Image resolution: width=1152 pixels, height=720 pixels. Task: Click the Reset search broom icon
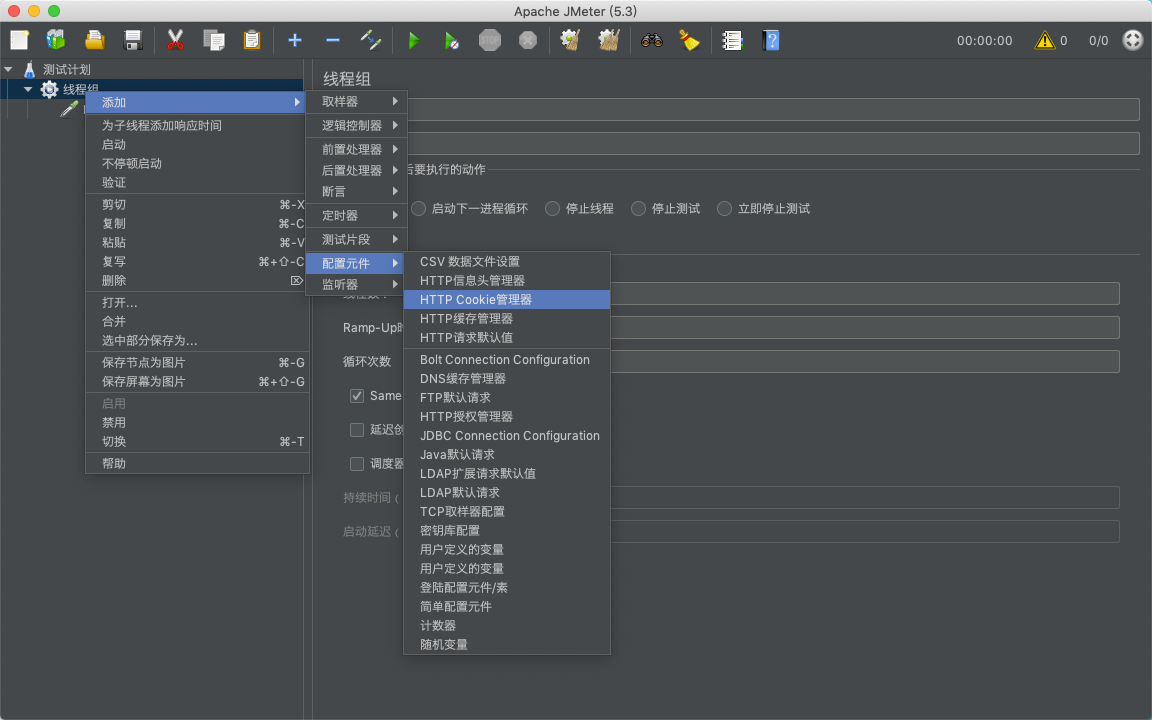(689, 40)
